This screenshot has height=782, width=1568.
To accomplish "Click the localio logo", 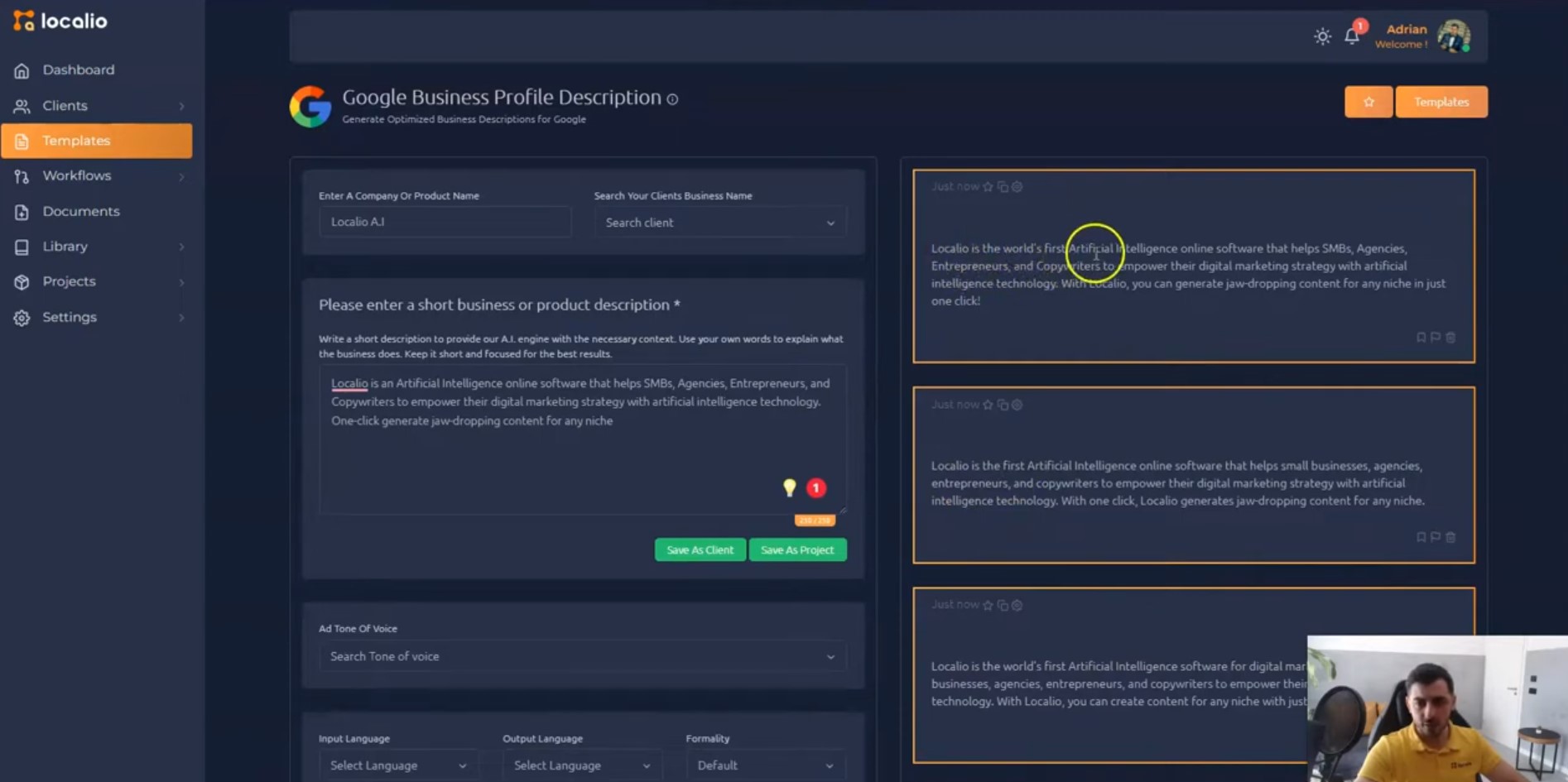I will click(60, 21).
